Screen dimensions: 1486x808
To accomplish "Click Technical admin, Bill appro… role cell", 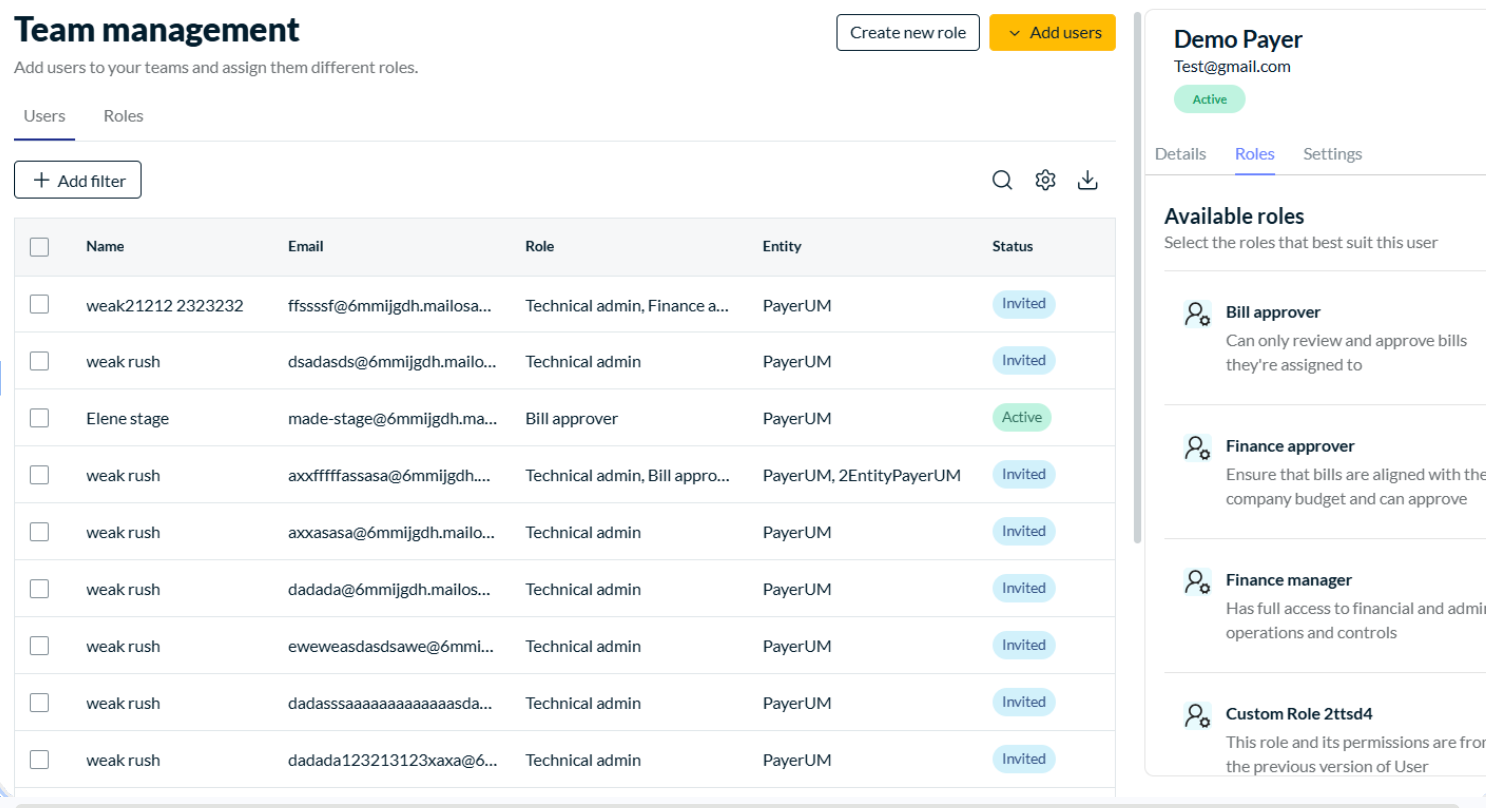I will [628, 476].
